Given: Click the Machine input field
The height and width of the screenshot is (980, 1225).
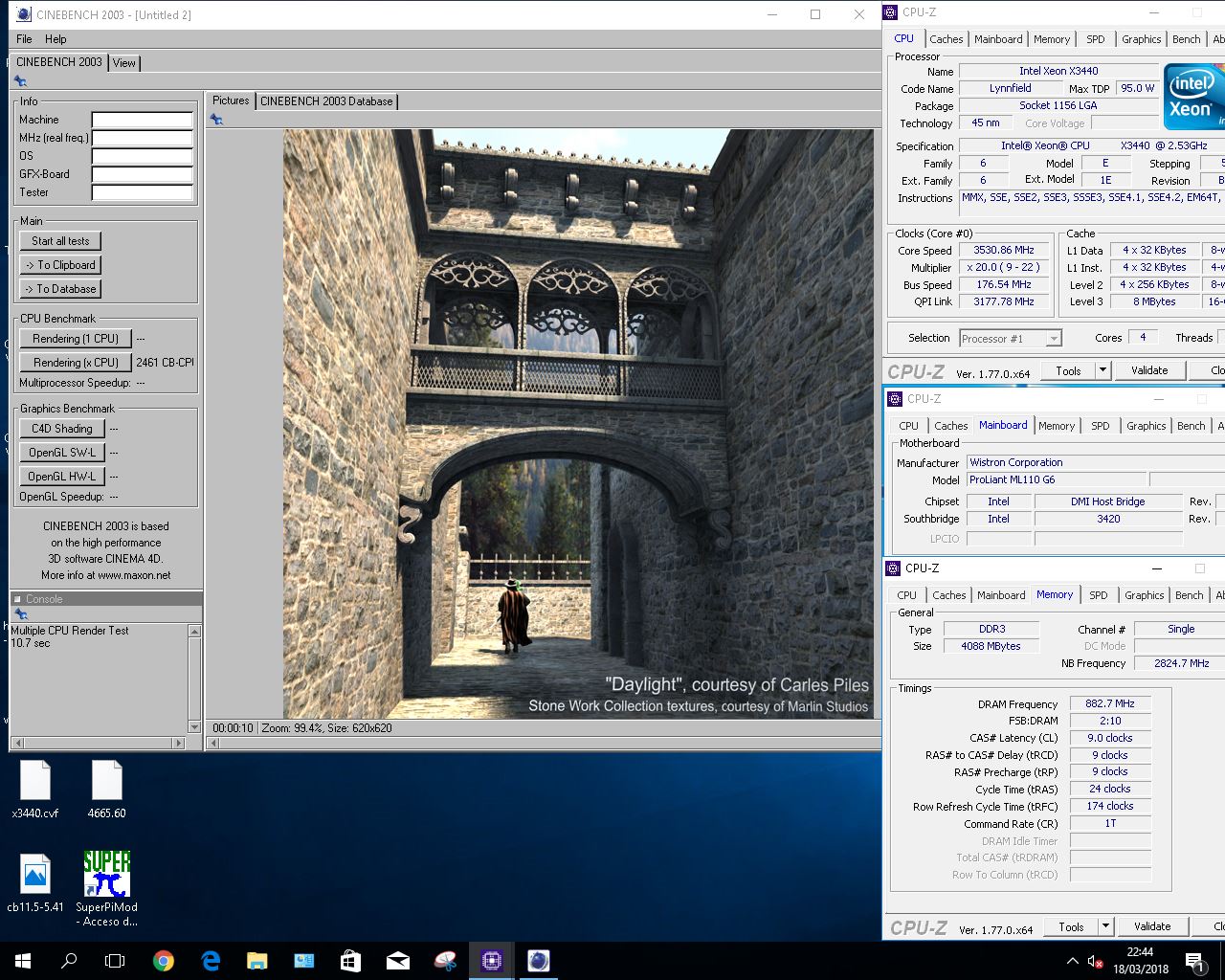Looking at the screenshot, I should (143, 120).
